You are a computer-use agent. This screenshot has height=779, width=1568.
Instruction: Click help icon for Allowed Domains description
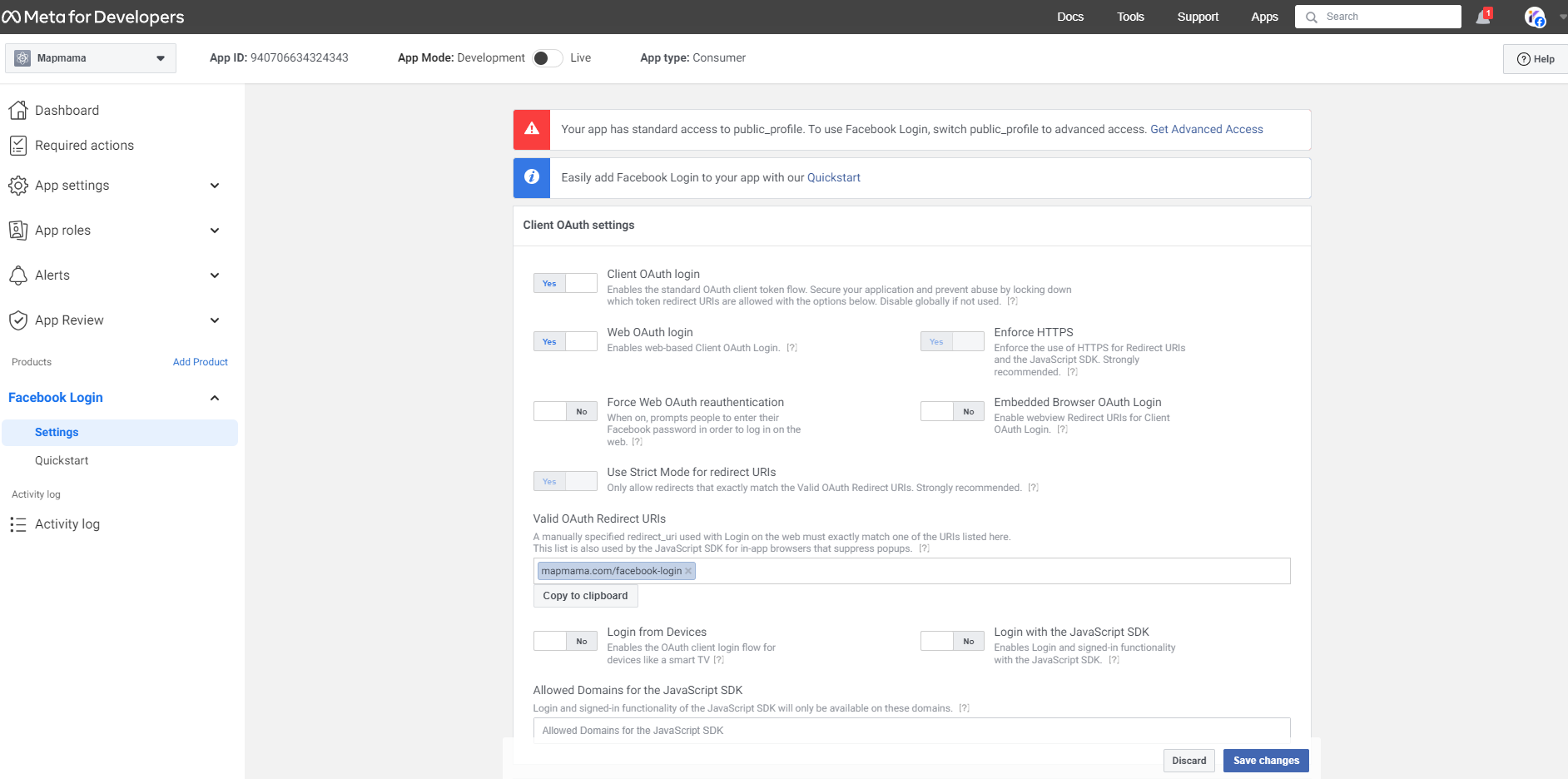964,708
